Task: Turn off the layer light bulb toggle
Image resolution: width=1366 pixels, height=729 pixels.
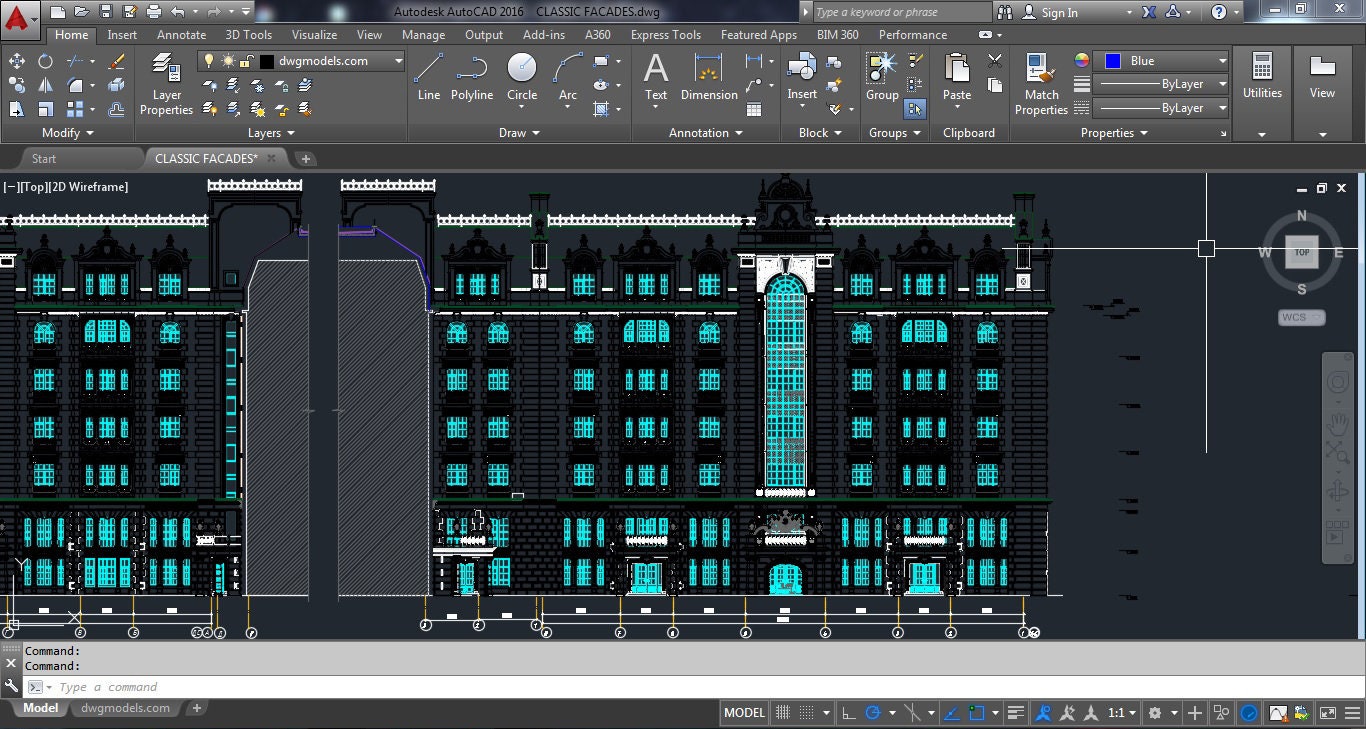Action: 209,61
